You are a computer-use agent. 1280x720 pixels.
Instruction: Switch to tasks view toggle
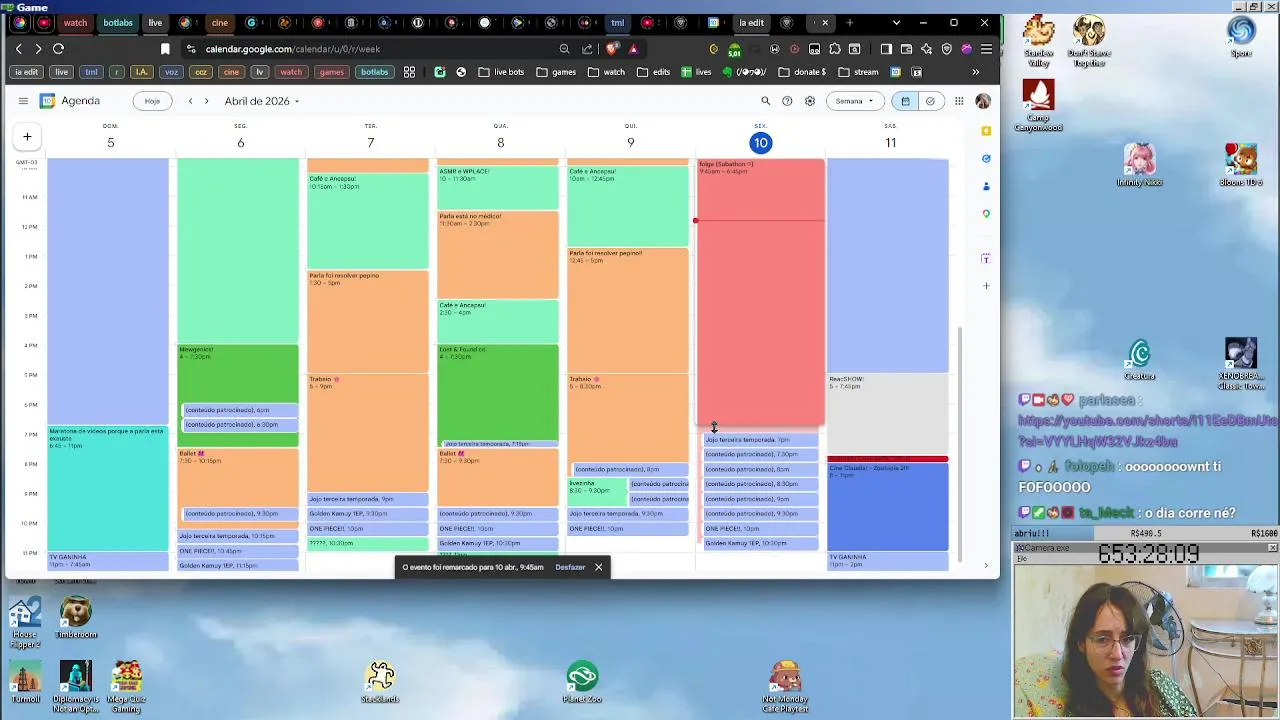(x=930, y=101)
